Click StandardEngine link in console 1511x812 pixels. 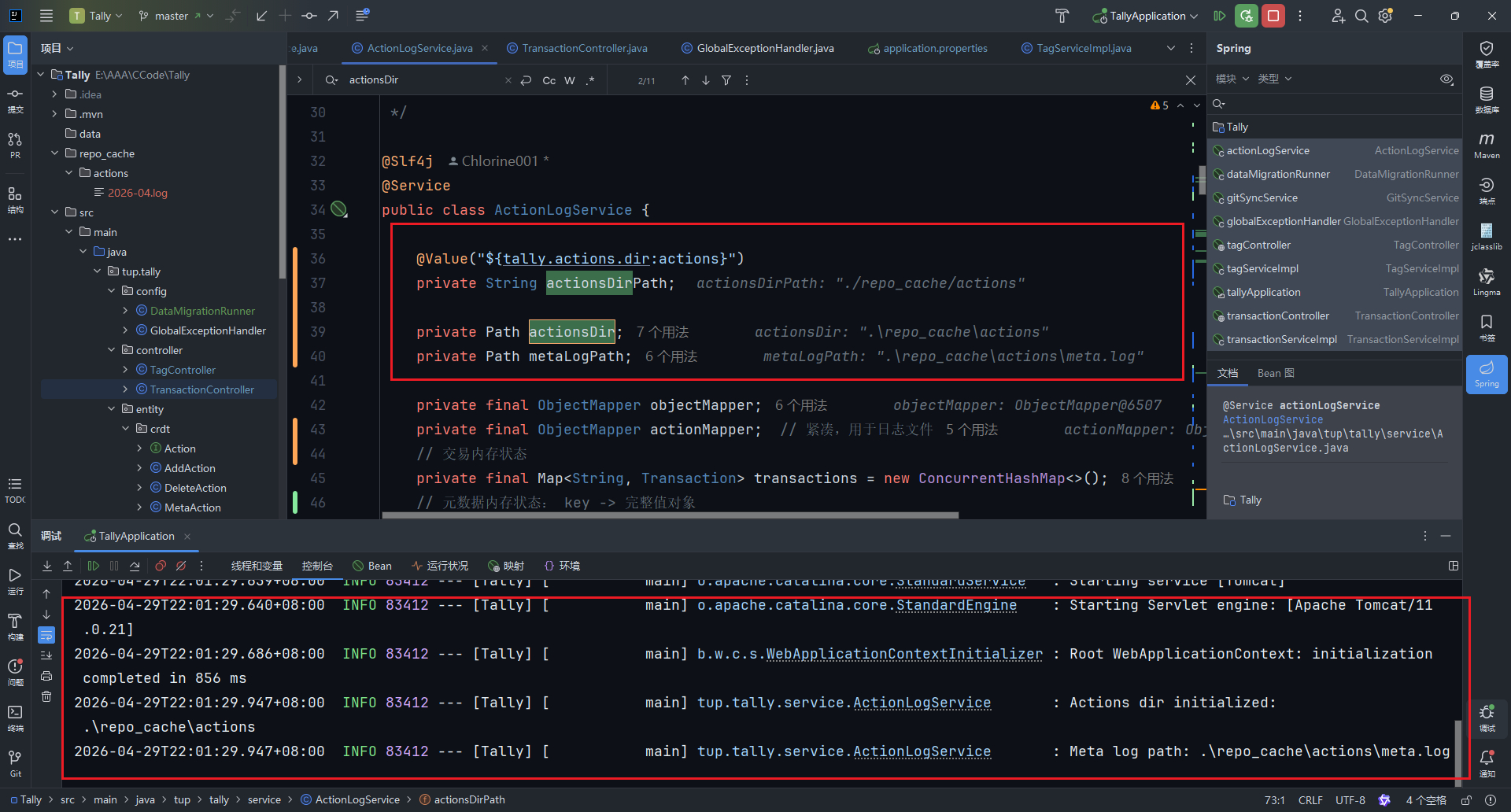[956, 605]
